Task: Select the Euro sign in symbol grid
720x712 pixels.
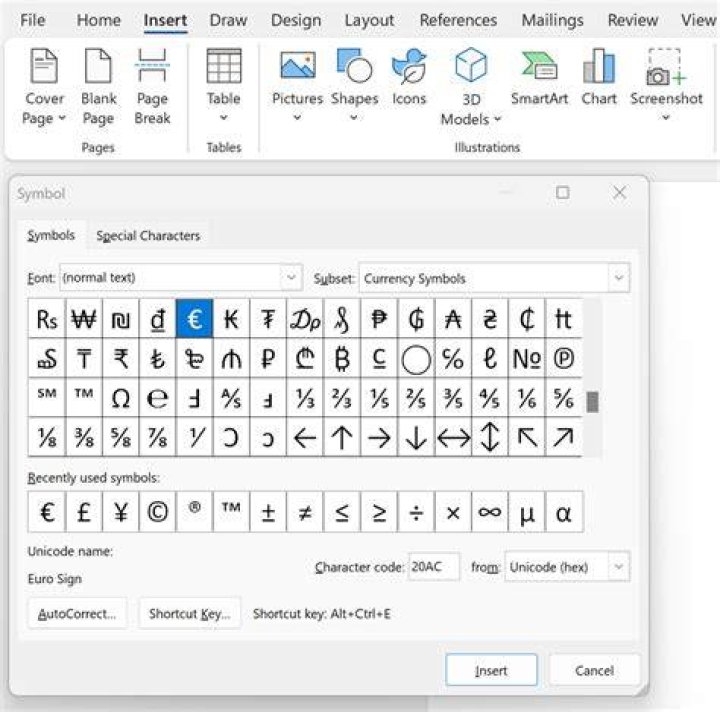Action: pyautogui.click(x=194, y=319)
